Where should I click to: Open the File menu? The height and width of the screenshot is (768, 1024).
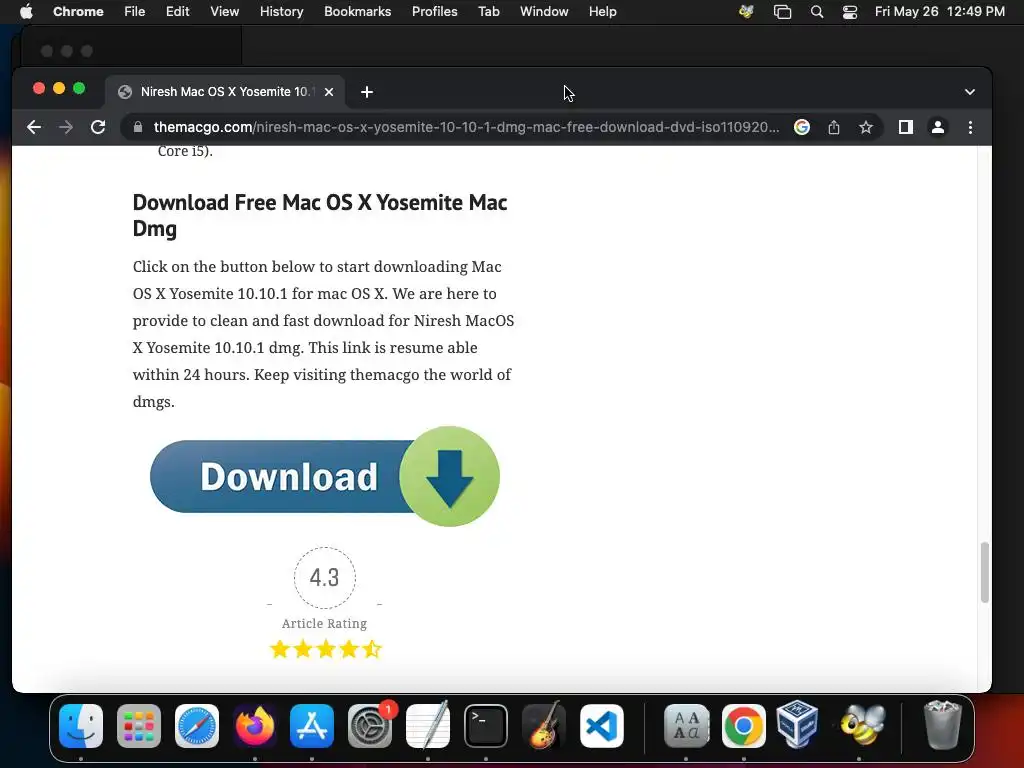click(135, 12)
